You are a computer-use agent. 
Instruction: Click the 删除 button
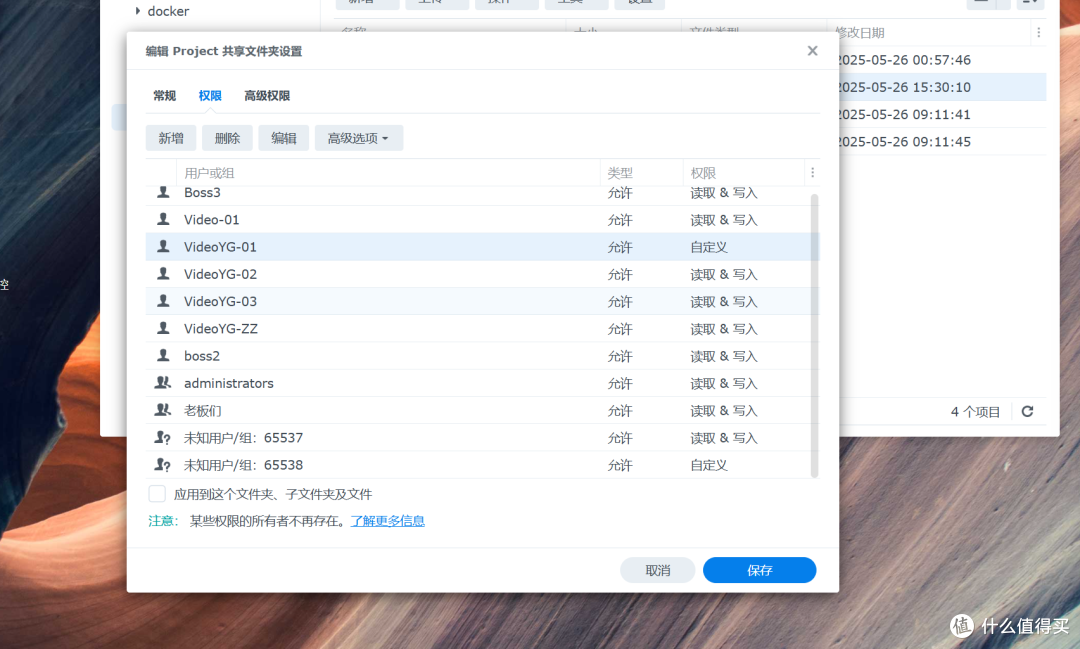click(227, 138)
